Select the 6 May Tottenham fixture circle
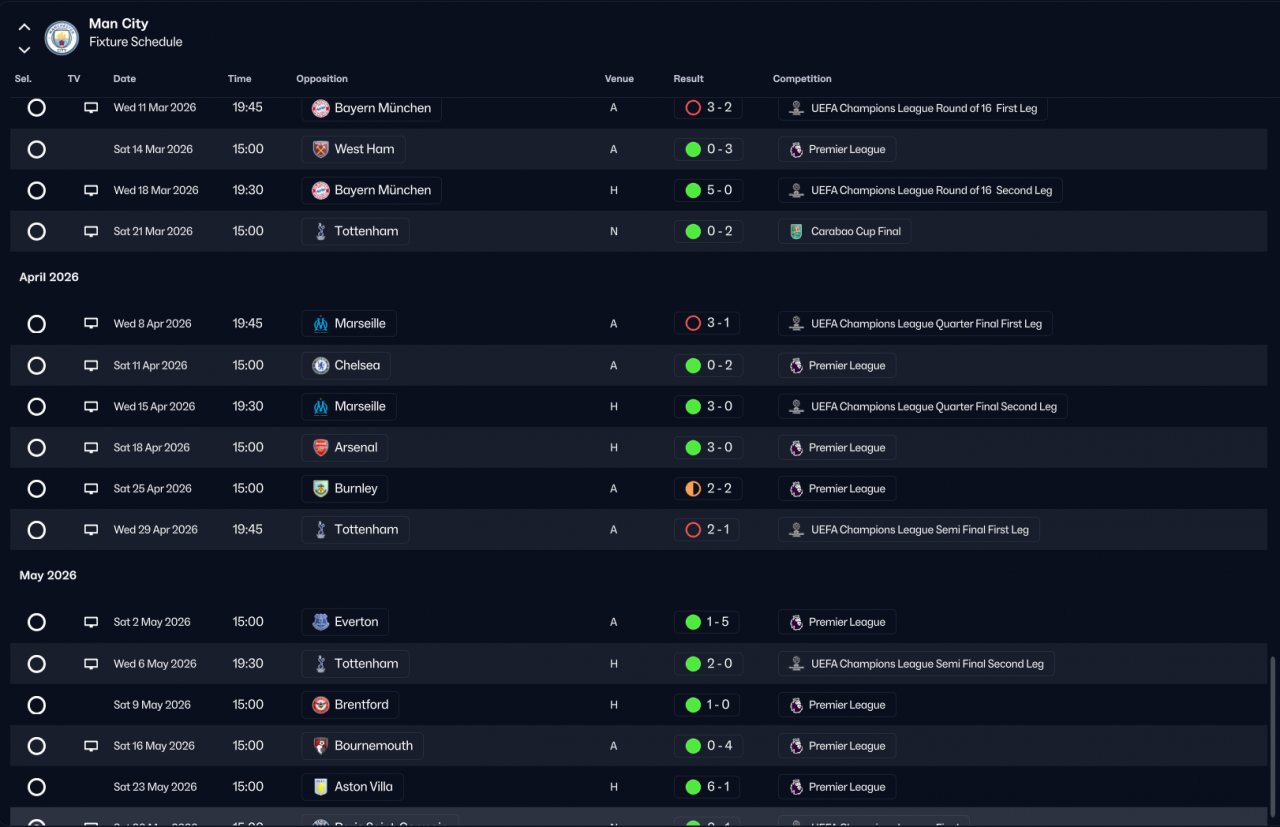 [37, 664]
